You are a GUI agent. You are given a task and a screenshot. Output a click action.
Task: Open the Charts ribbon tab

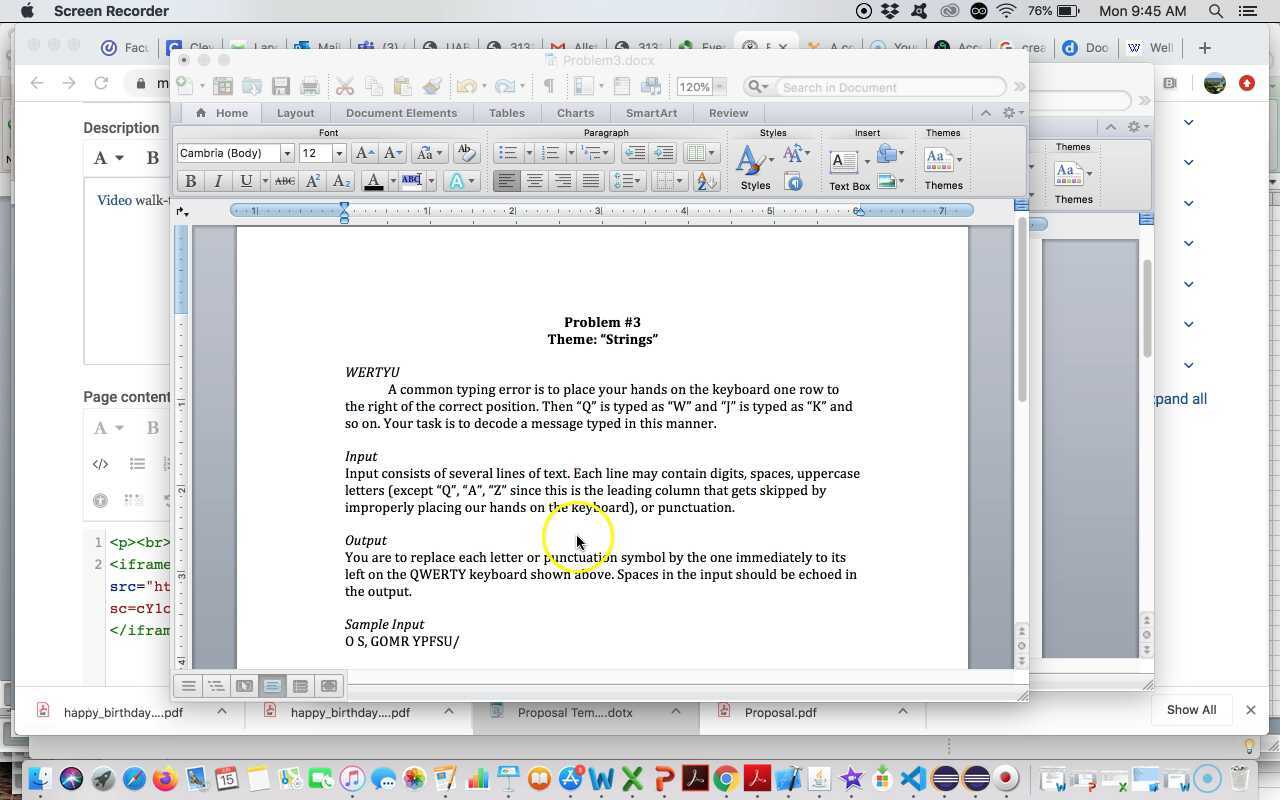(575, 113)
